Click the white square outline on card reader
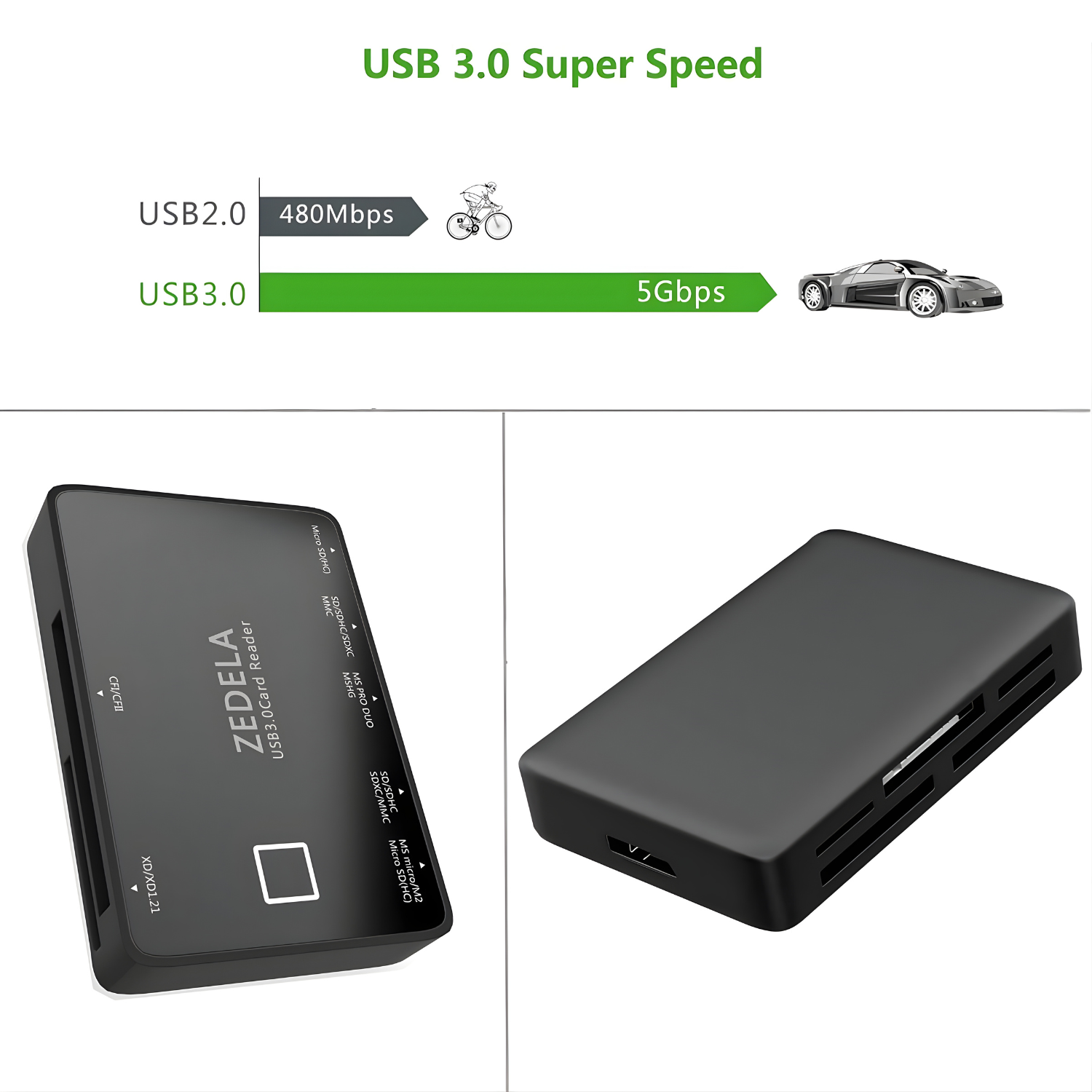 (285, 873)
